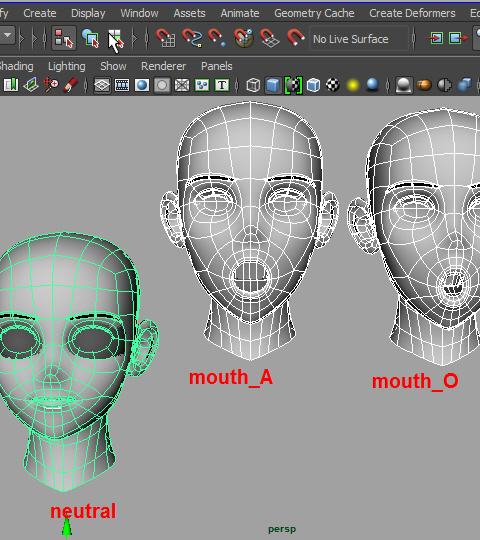Screen dimensions: 480x540
Task: Click the Film gate icon
Action: click(122, 85)
